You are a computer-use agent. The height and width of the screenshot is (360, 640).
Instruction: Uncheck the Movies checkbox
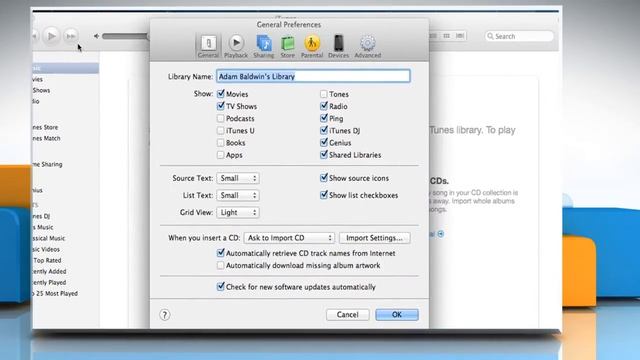tap(221, 94)
